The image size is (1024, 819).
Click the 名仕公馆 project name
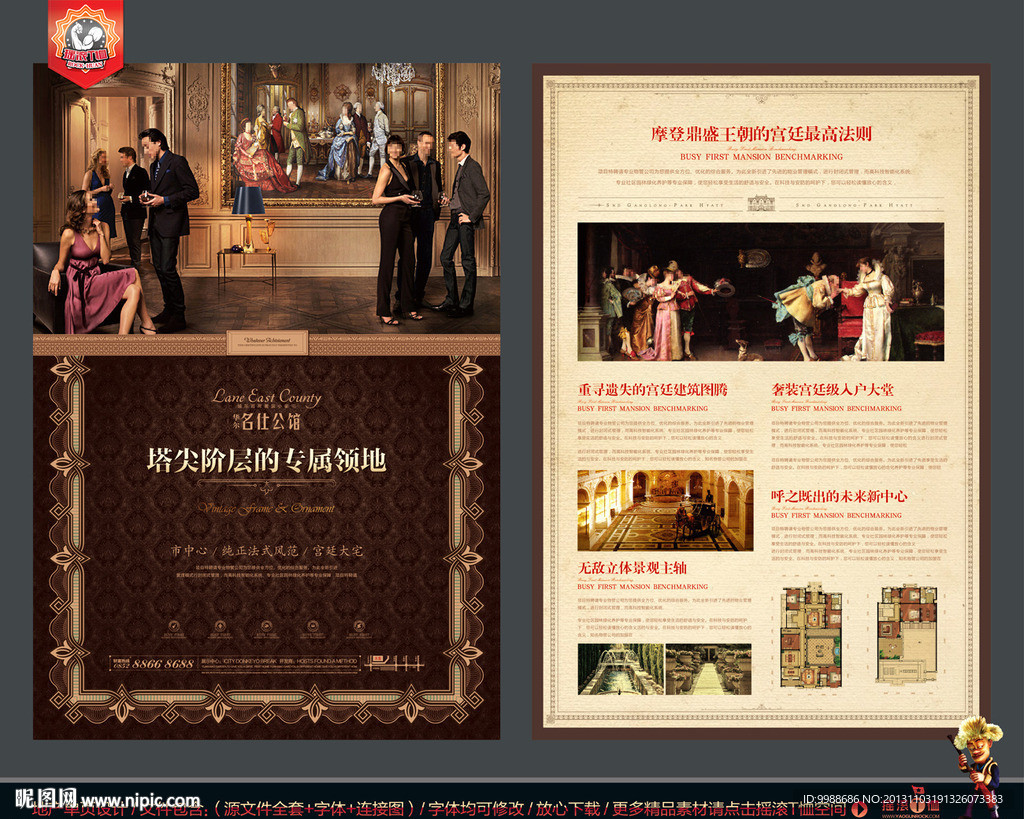point(270,421)
